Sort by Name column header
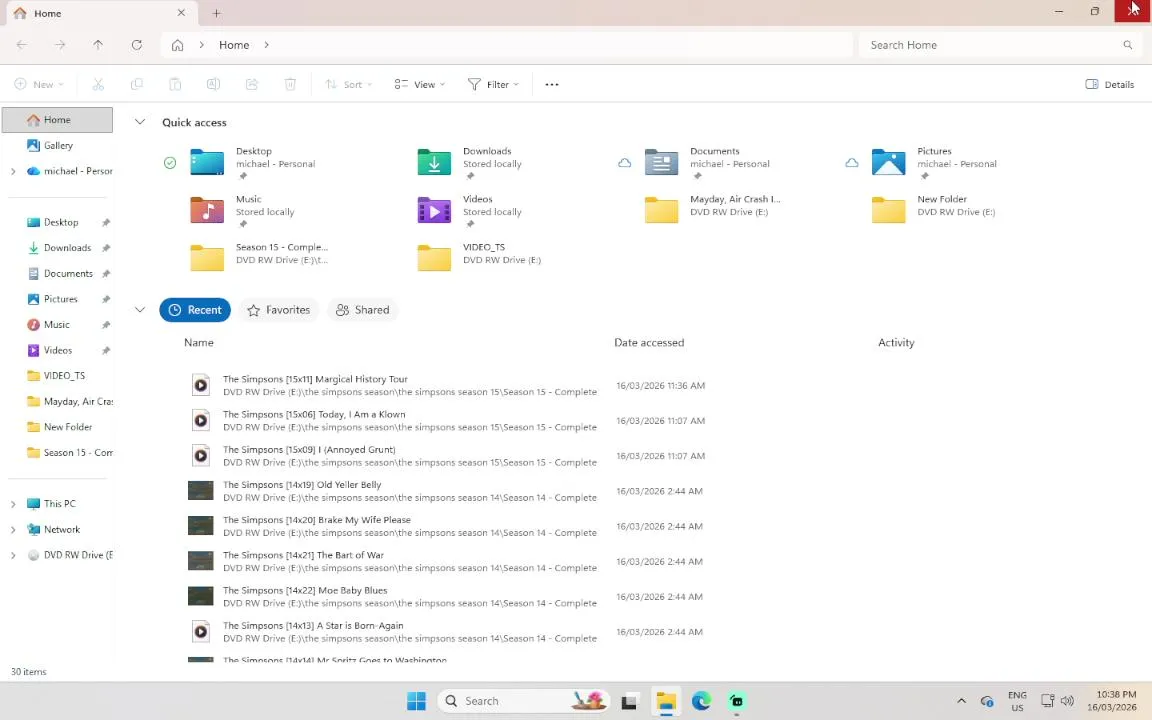1152x720 pixels. (x=198, y=342)
